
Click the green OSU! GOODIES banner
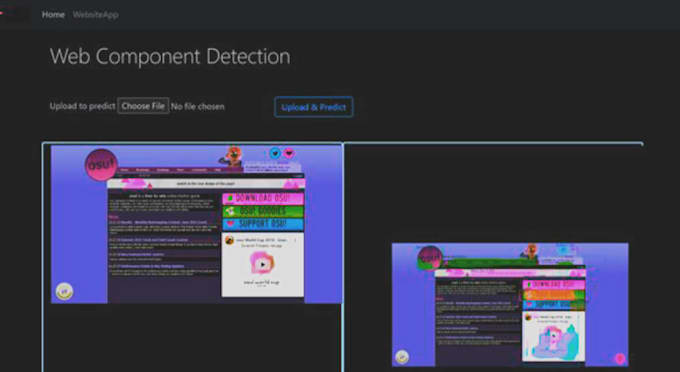[263, 212]
